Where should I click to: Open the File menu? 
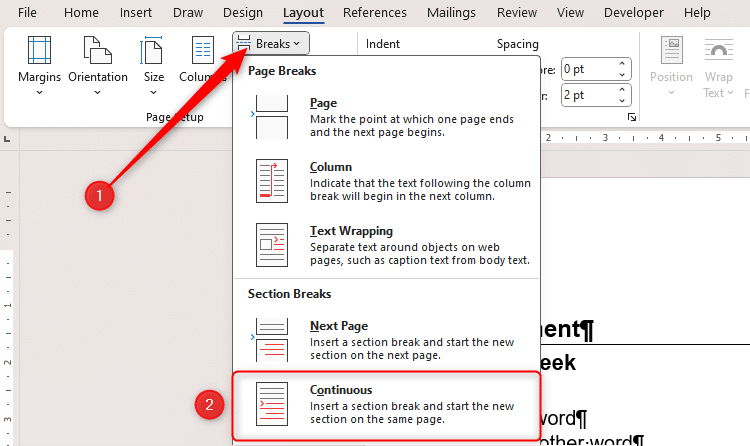click(27, 13)
